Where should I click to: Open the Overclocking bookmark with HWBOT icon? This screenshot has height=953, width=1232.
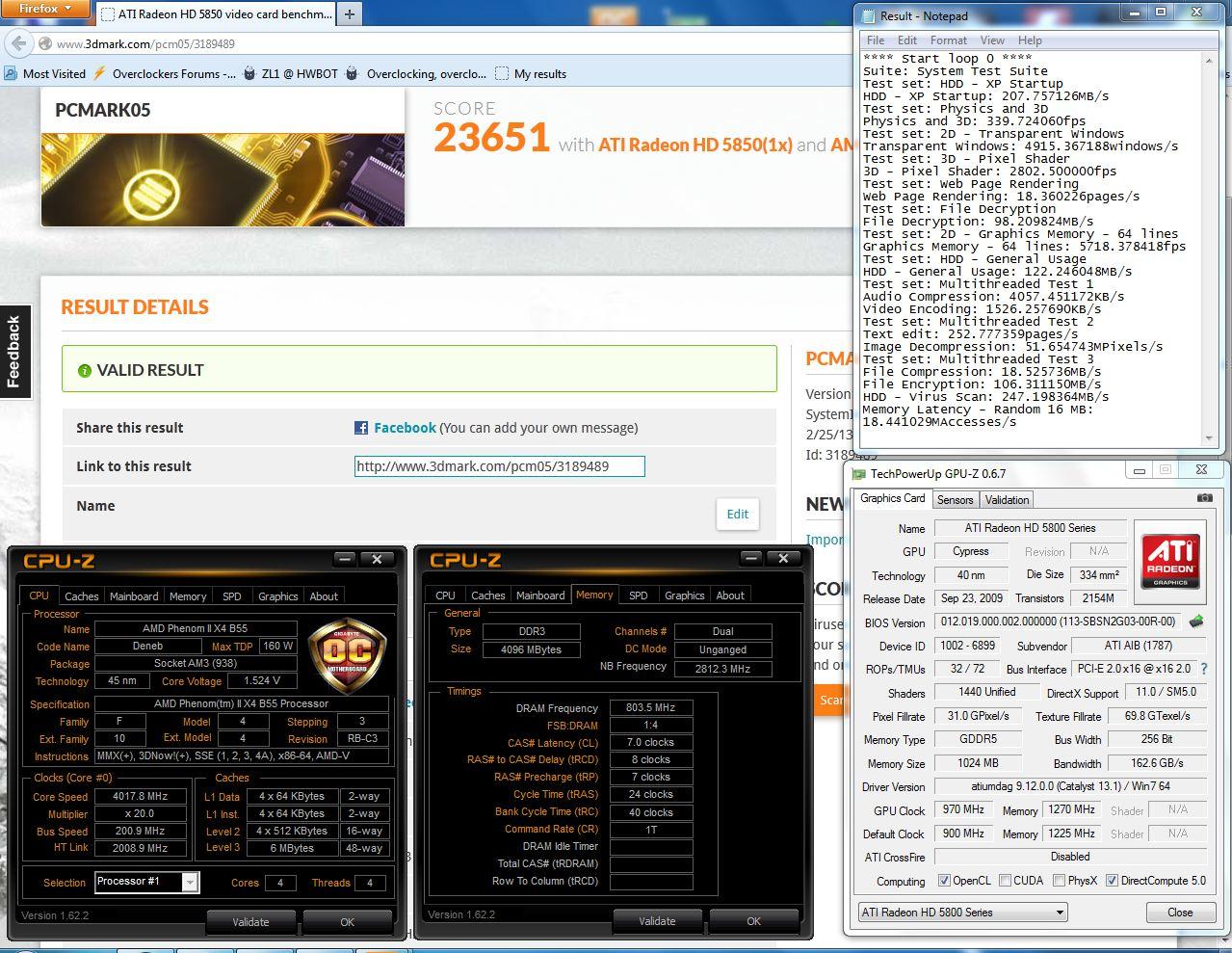coord(415,73)
